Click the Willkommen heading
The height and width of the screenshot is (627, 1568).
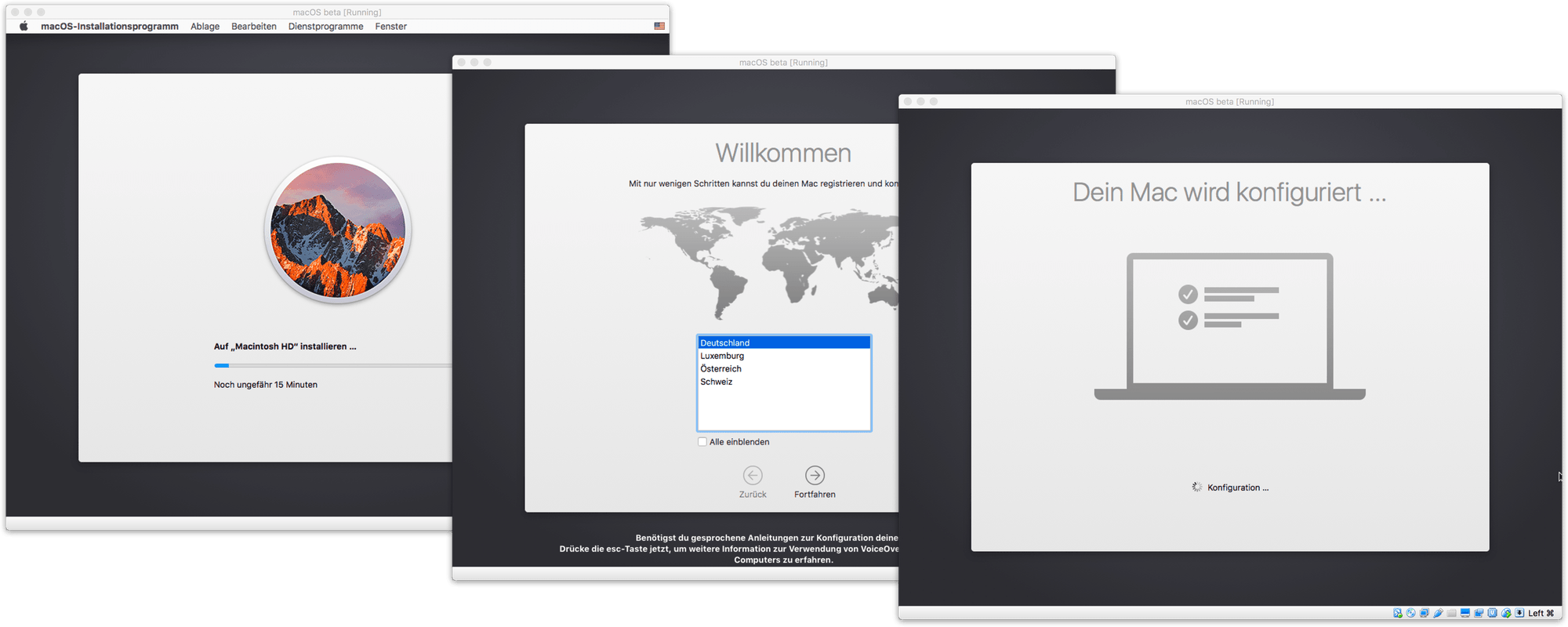pyautogui.click(x=783, y=153)
